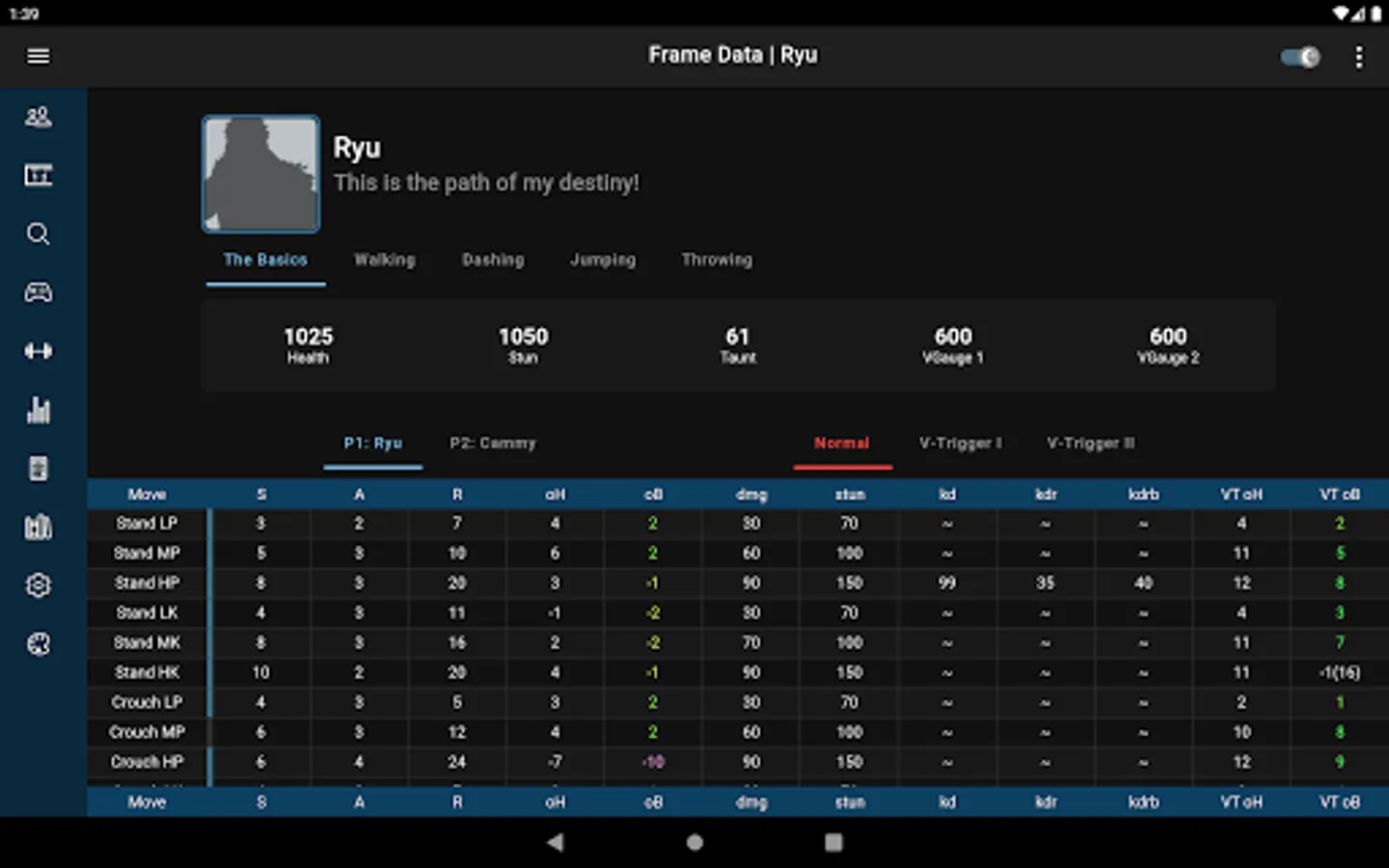Tap the Android back navigation button
Image resolution: width=1389 pixels, height=868 pixels.
click(555, 842)
